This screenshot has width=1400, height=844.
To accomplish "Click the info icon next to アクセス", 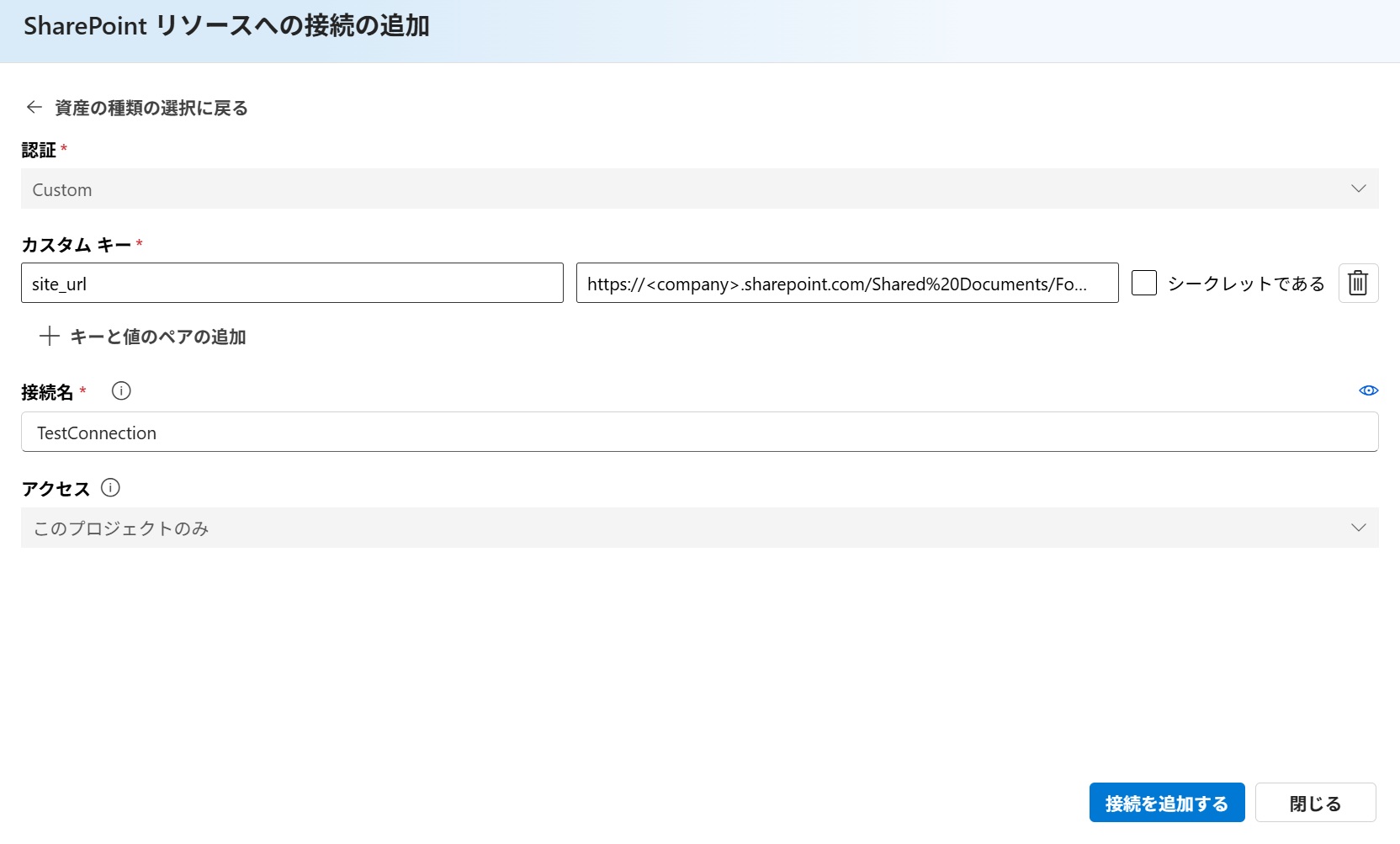I will pos(110,487).
